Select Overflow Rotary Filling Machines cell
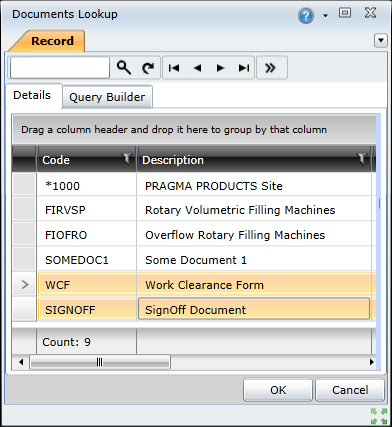This screenshot has width=392, height=427. (254, 235)
